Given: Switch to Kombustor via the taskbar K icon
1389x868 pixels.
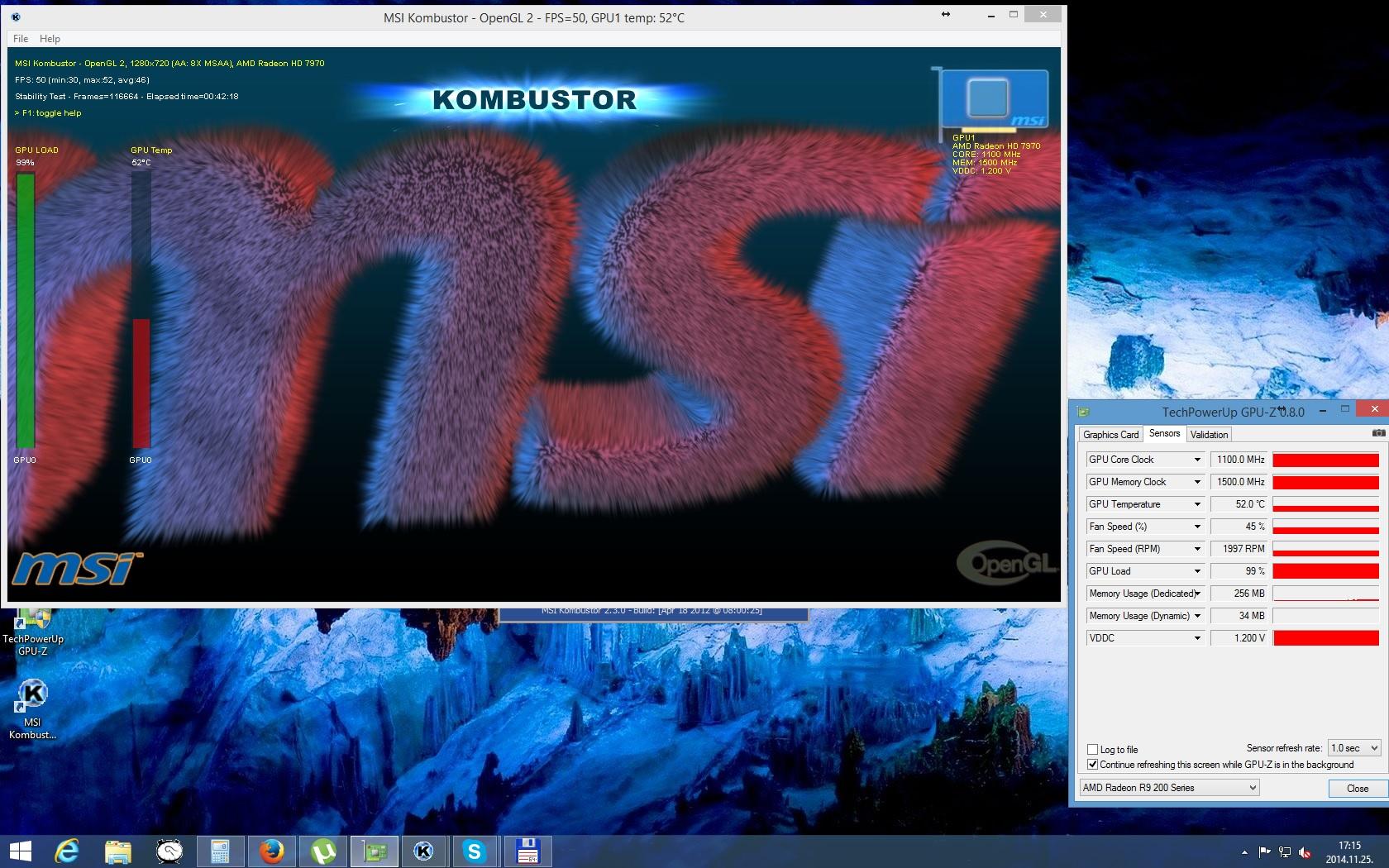Looking at the screenshot, I should pos(424,851).
